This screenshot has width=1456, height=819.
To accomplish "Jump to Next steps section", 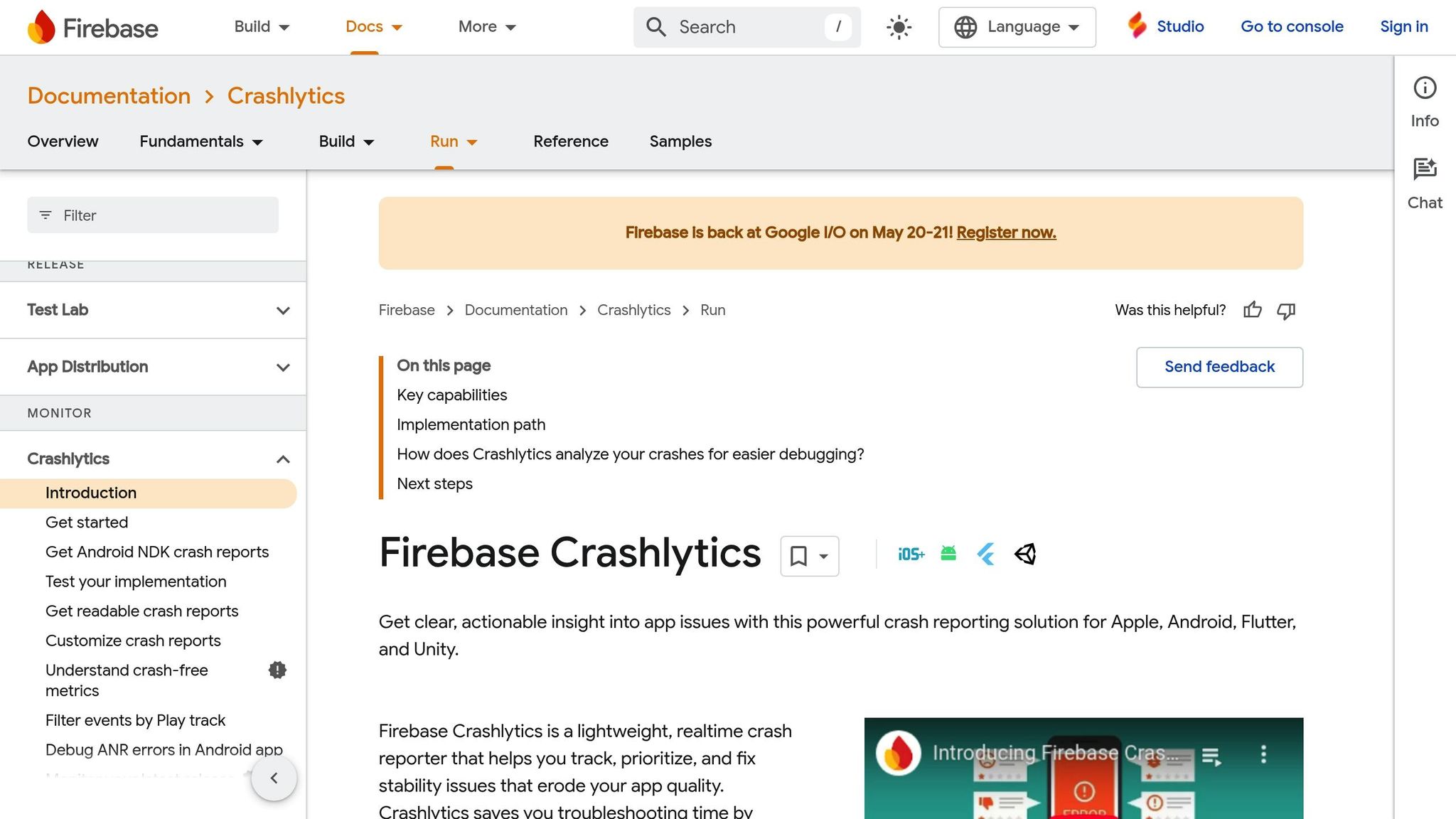I will tap(434, 484).
